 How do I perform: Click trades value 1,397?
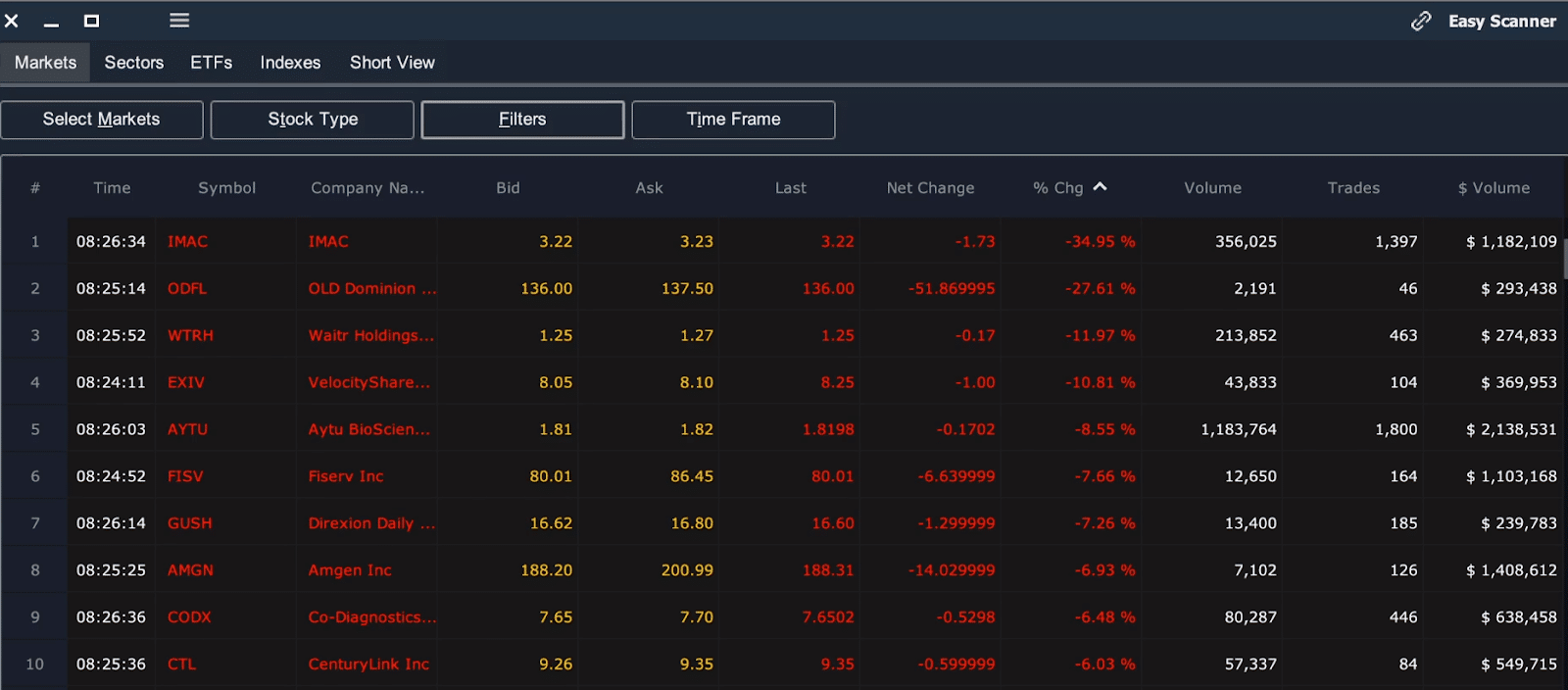[1396, 242]
